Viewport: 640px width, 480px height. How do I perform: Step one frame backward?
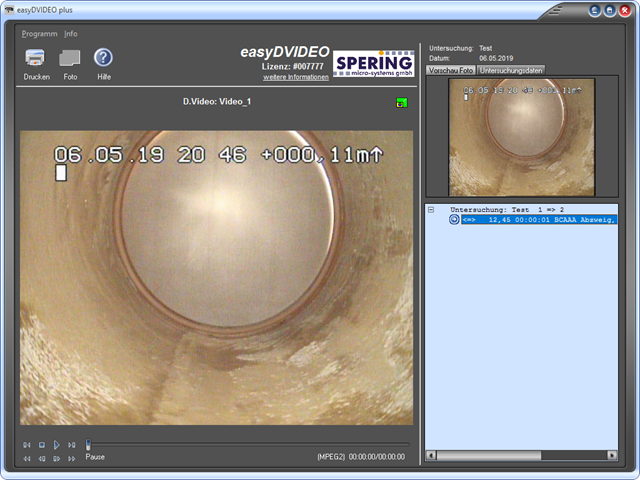coord(42,458)
